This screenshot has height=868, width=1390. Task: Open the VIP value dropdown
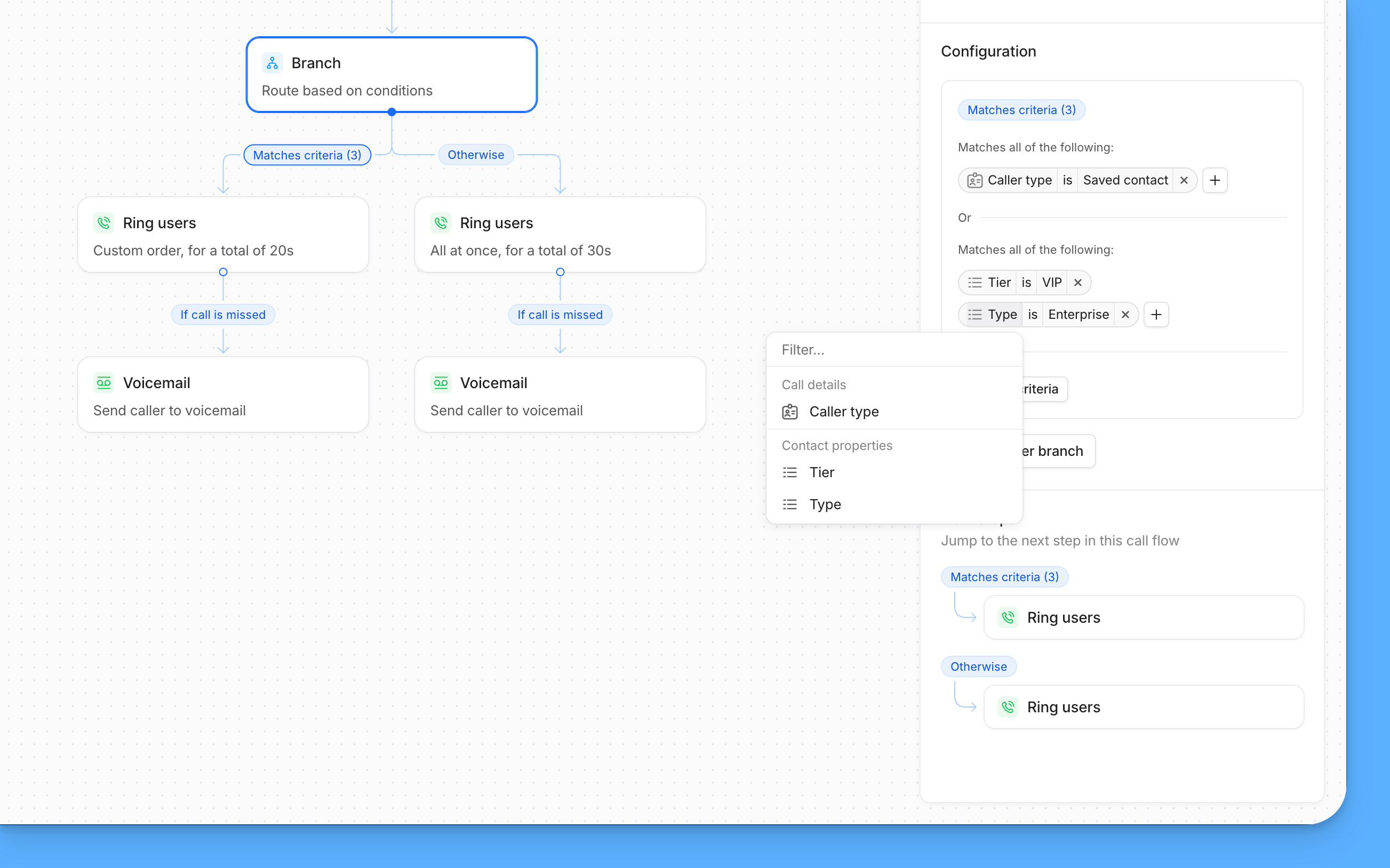click(1052, 283)
